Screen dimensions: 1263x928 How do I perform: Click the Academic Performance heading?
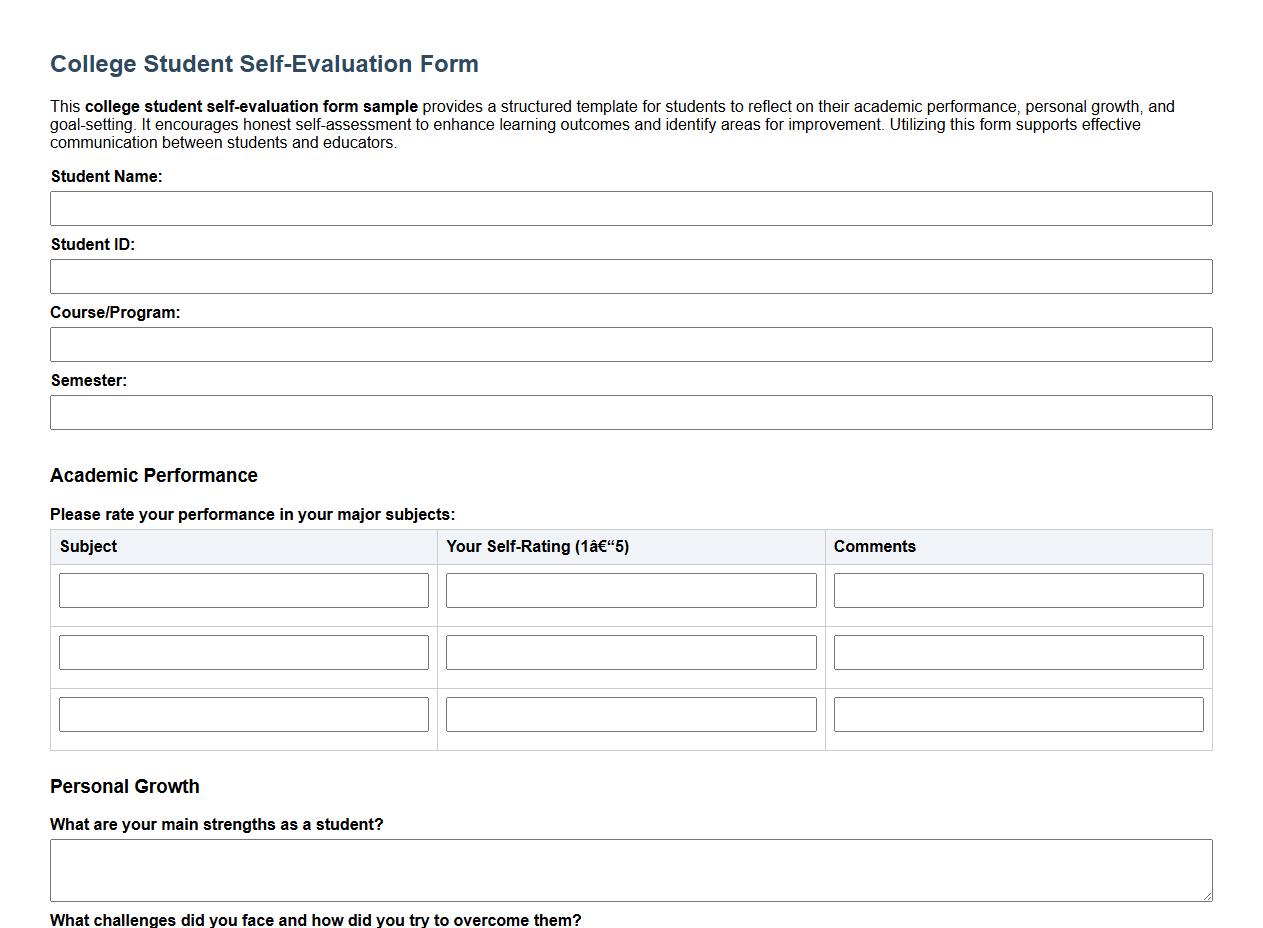click(154, 475)
